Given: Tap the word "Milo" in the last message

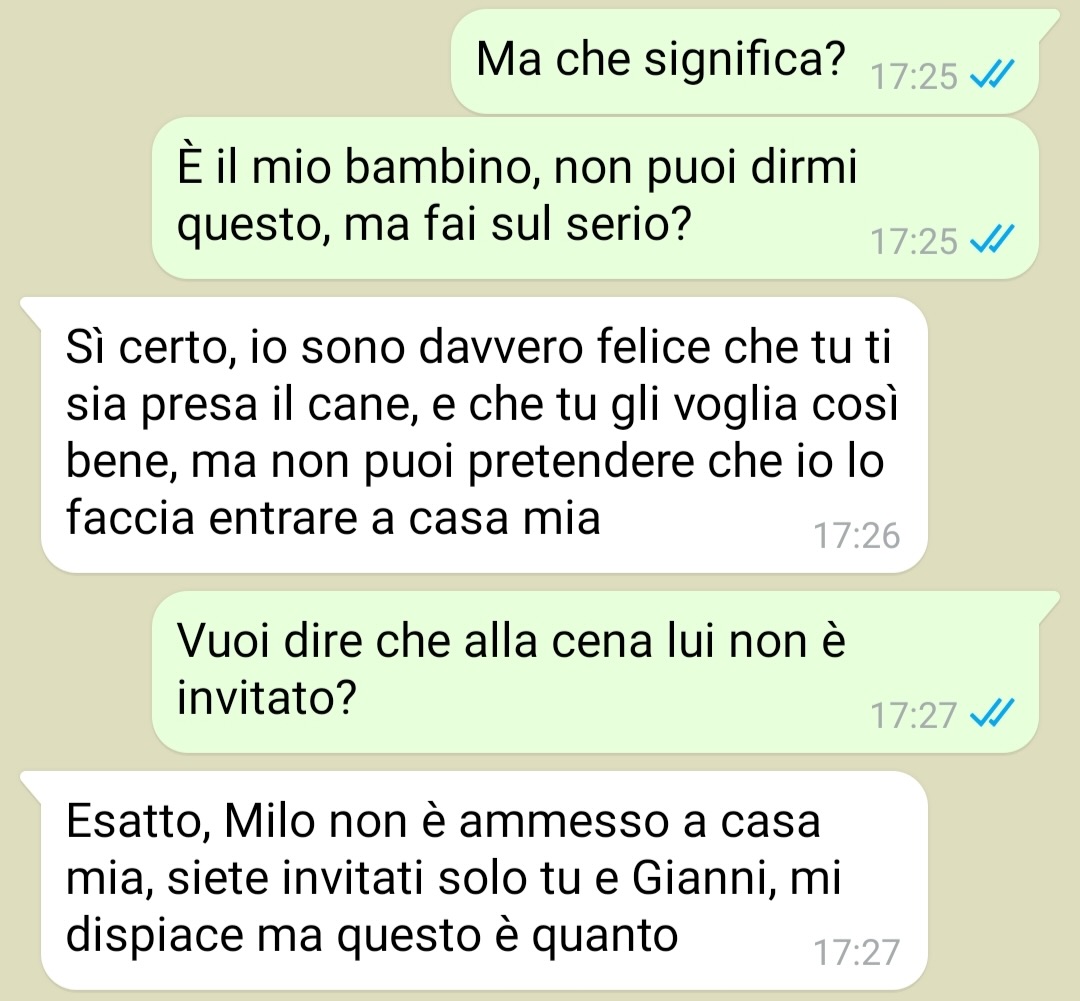Looking at the screenshot, I should (270, 821).
